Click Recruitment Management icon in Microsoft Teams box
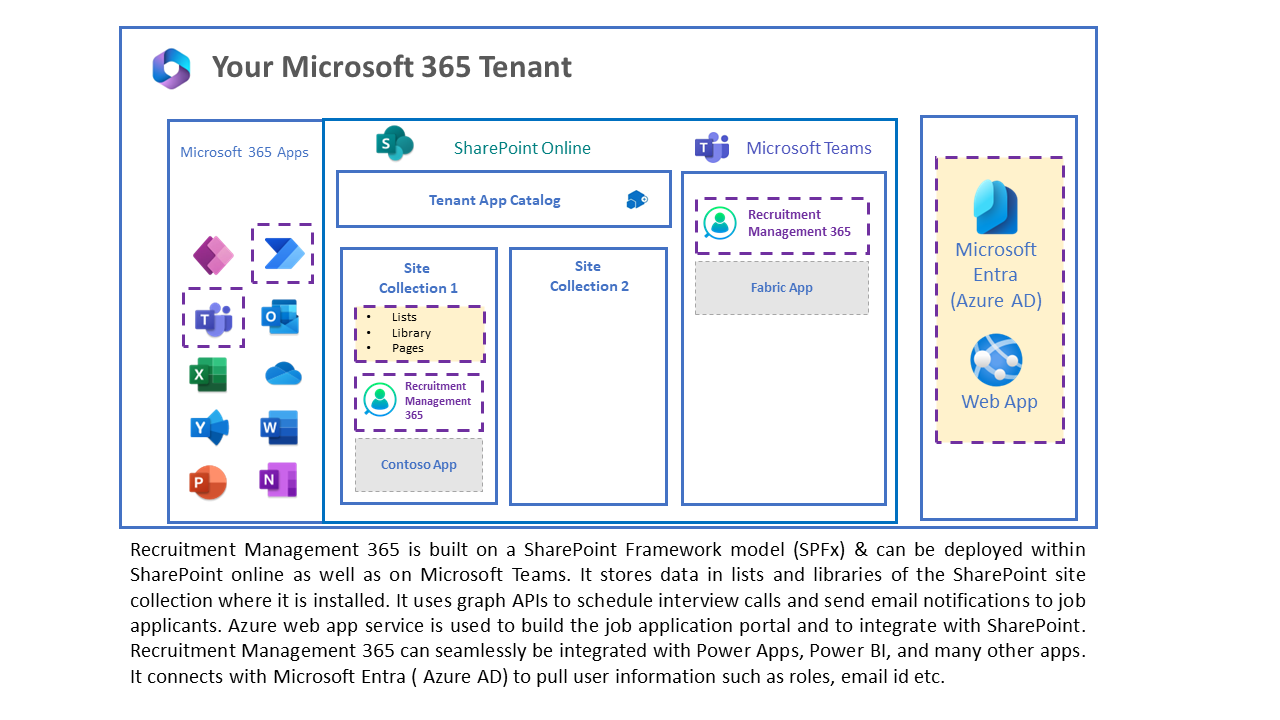 tap(719, 223)
